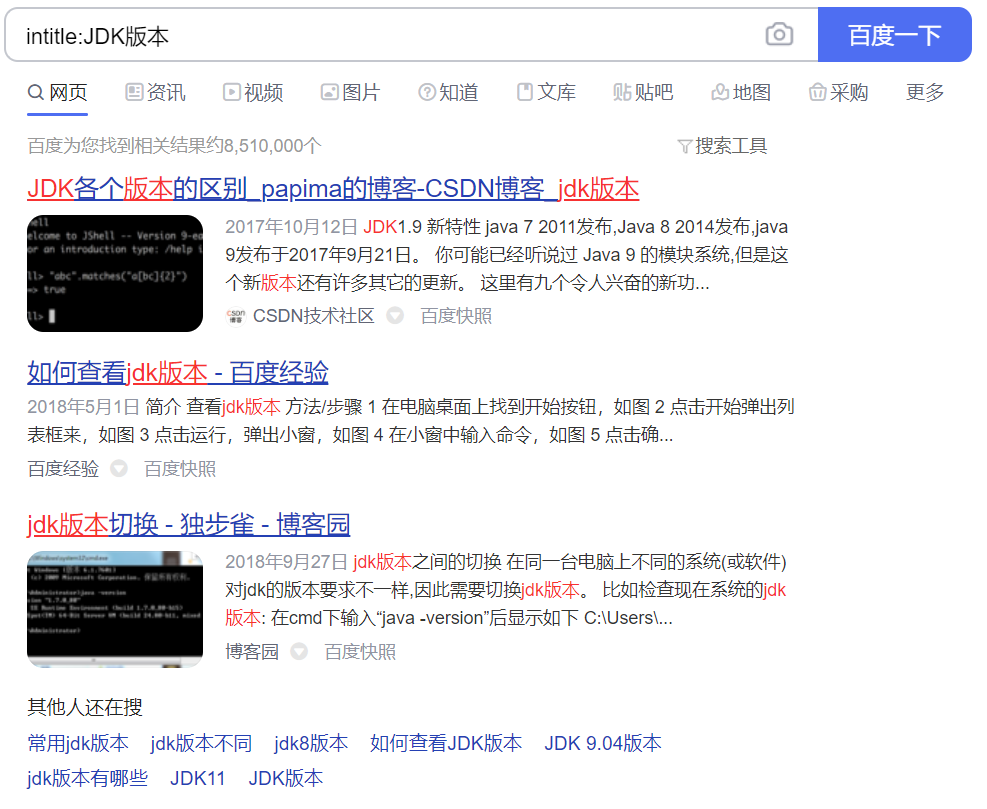Switch to the 贴吧 tab

[643, 93]
